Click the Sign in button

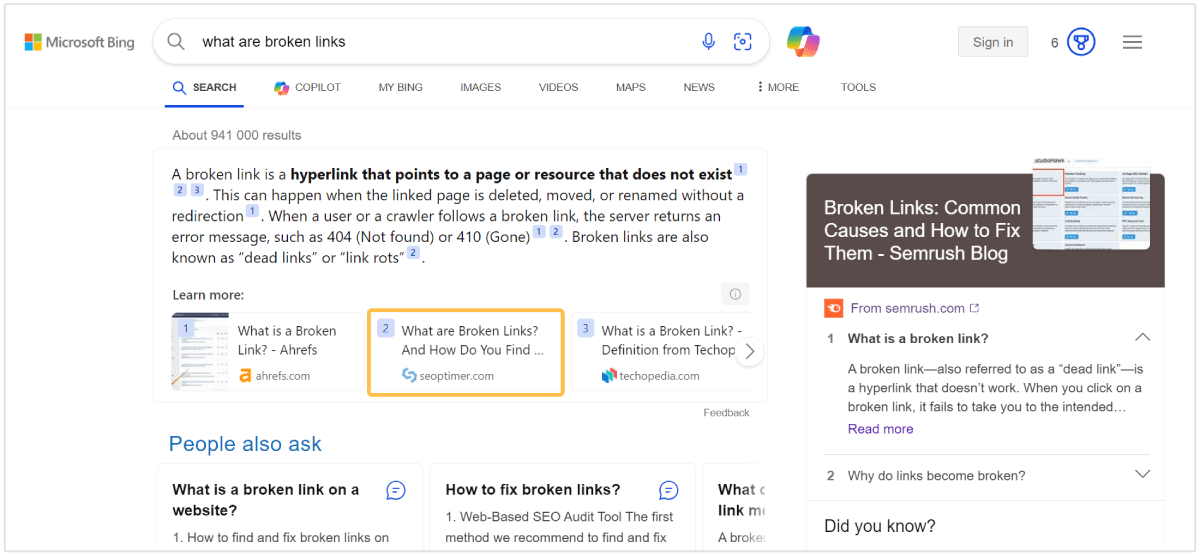click(992, 42)
